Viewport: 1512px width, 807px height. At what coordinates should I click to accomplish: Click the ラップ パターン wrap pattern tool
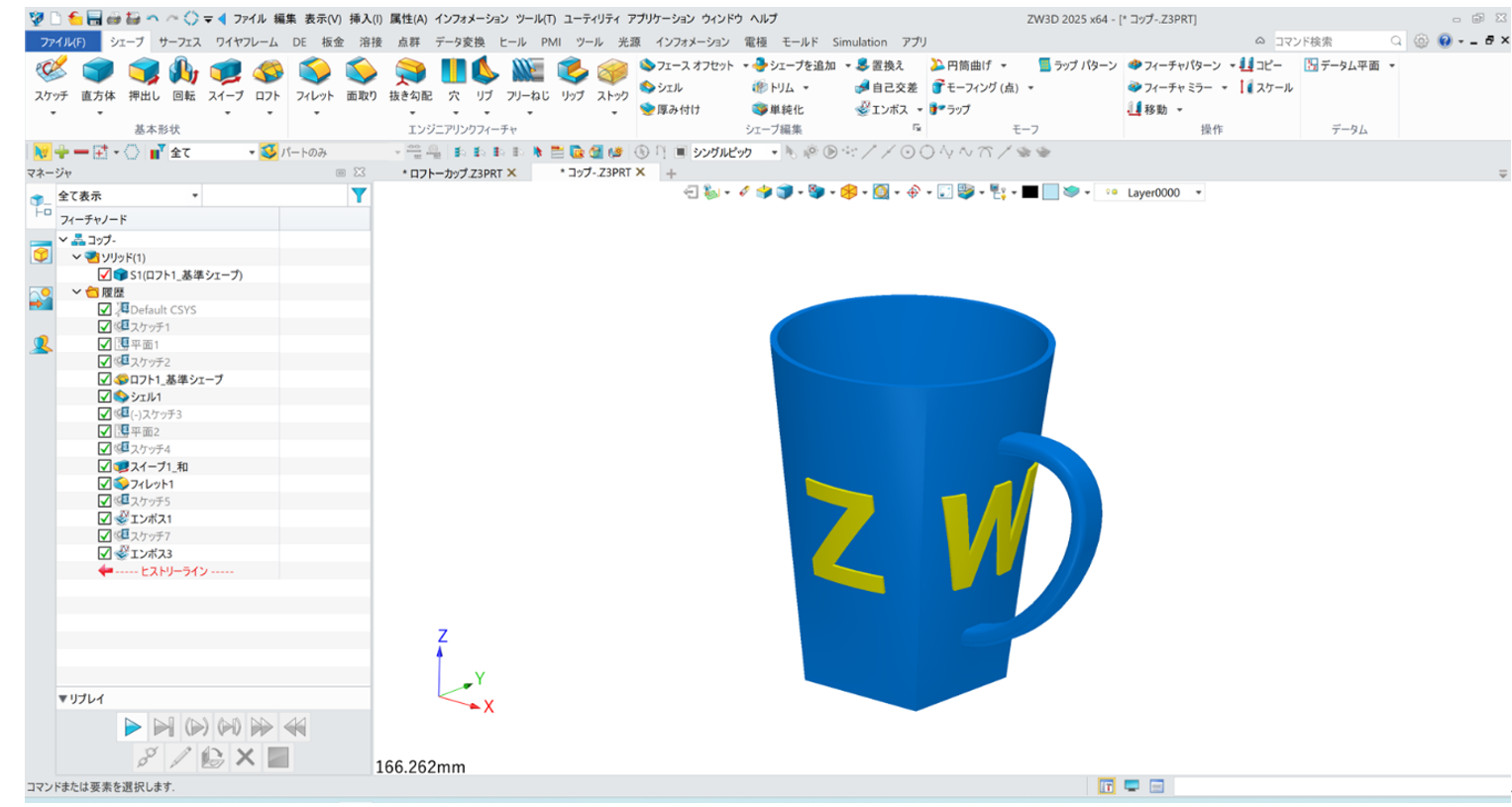[1078, 65]
